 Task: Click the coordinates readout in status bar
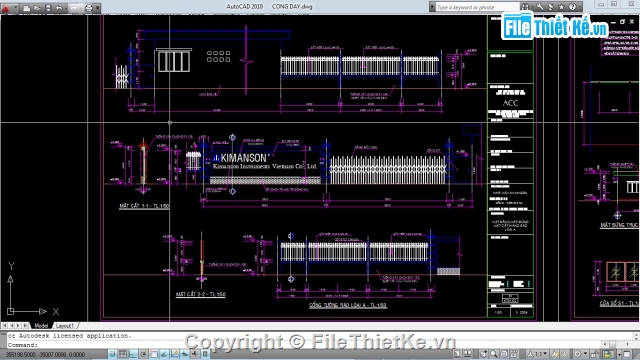pyautogui.click(x=45, y=355)
